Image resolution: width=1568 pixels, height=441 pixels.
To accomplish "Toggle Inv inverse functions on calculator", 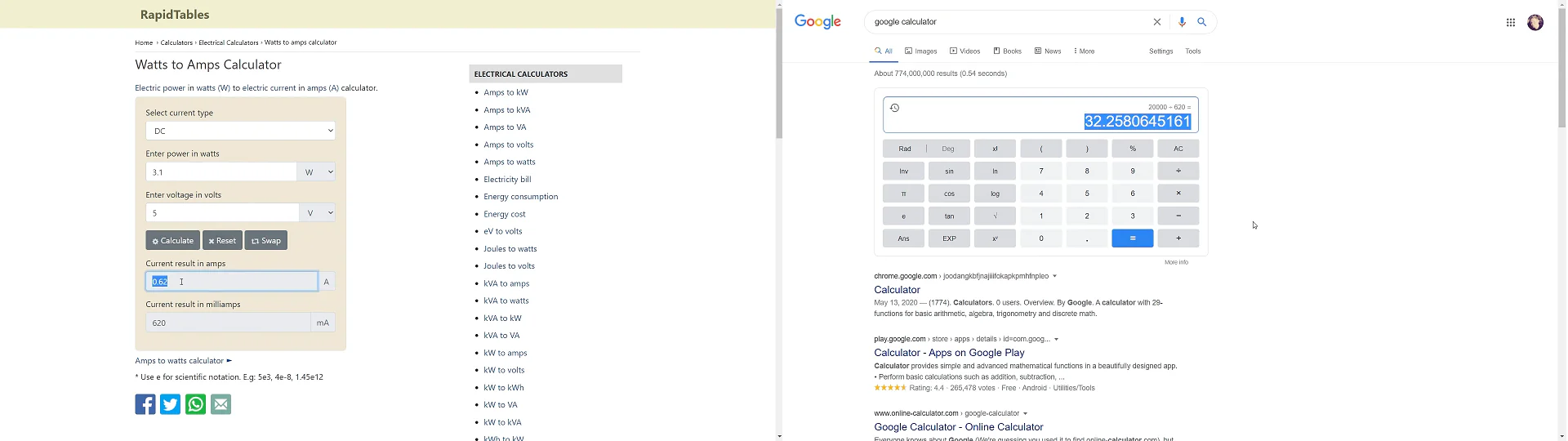I will (x=903, y=171).
